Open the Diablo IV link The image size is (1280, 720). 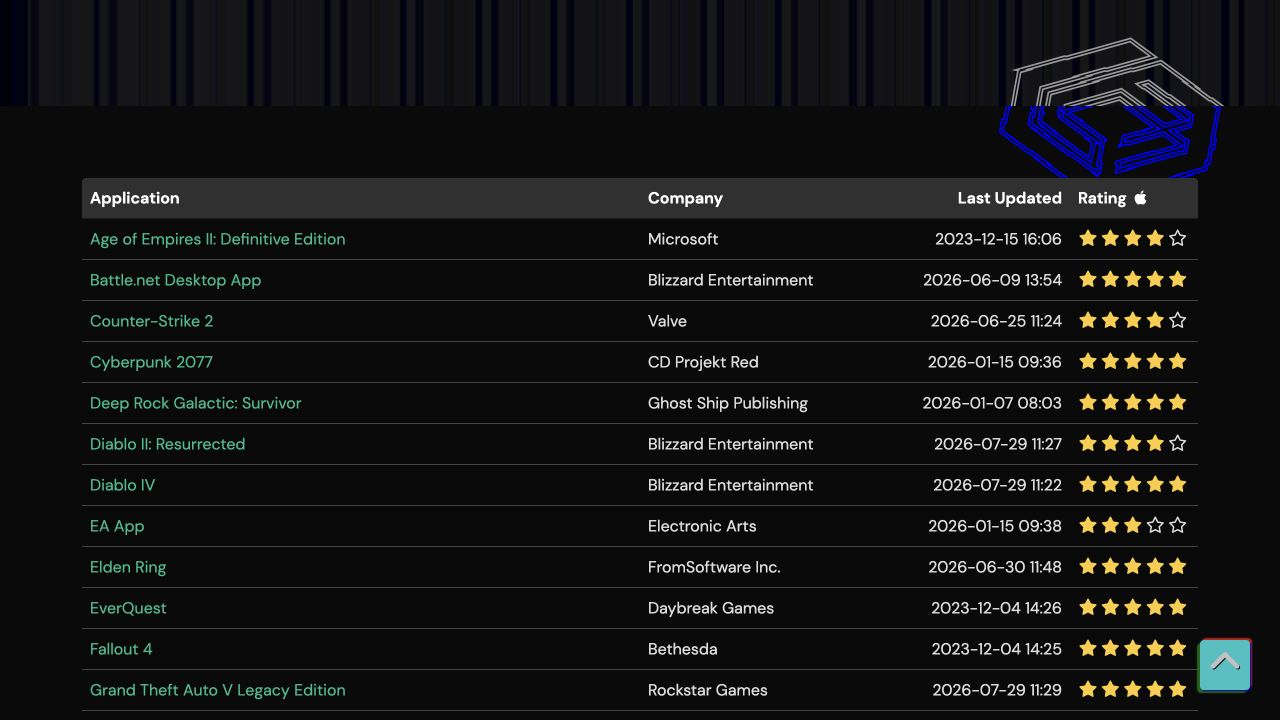[x=123, y=485]
